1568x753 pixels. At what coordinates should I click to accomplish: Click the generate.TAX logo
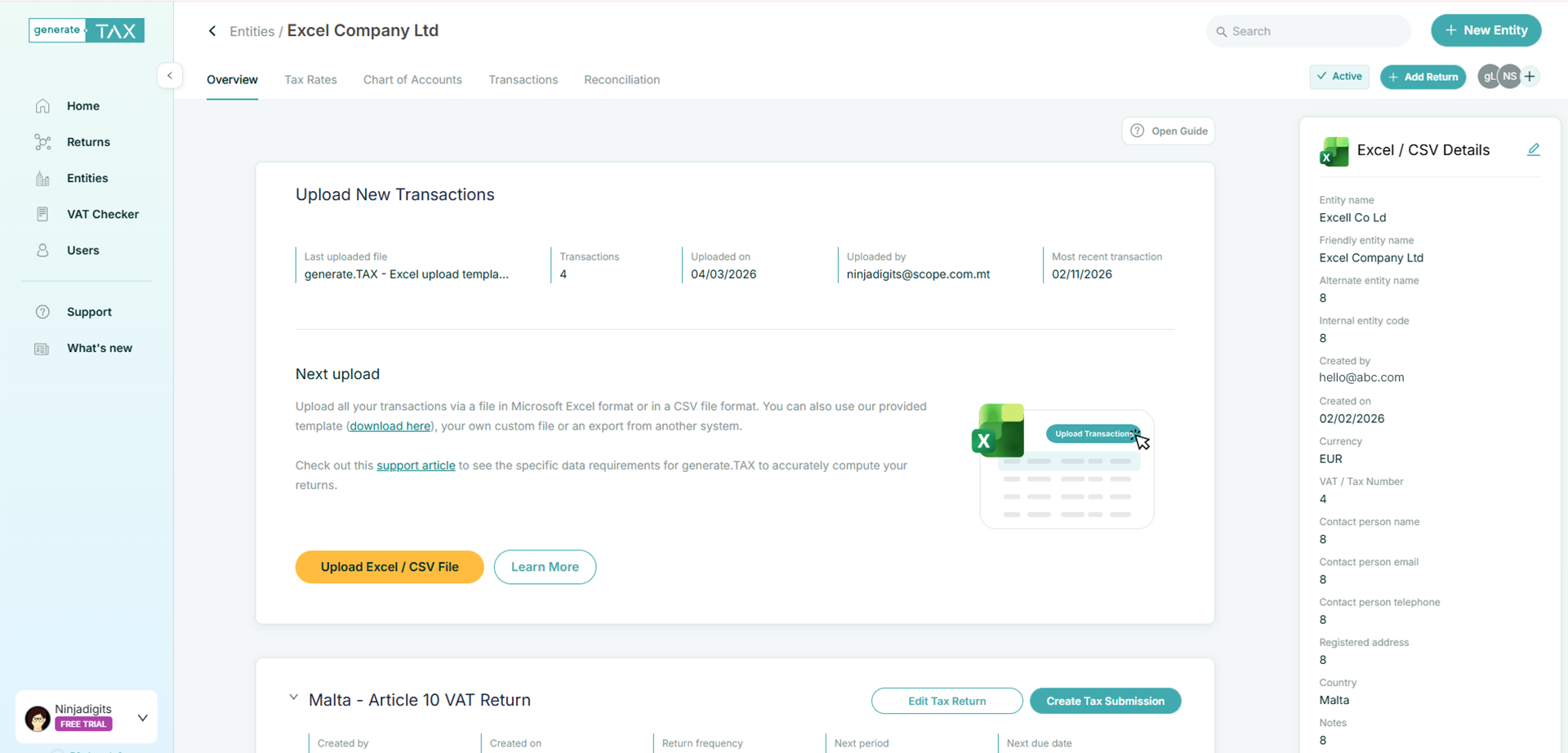click(87, 30)
